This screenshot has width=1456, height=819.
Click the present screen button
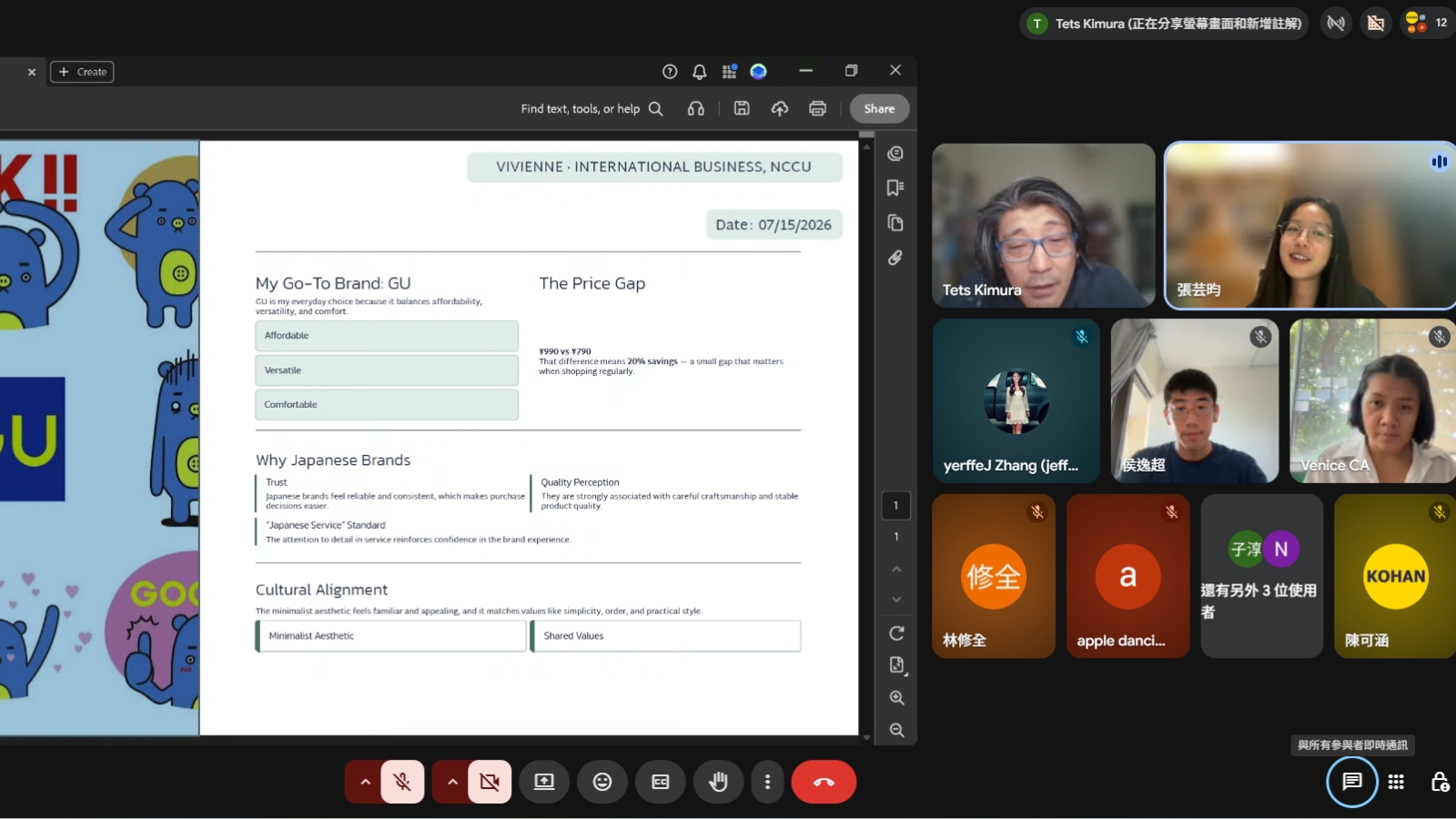click(x=544, y=782)
